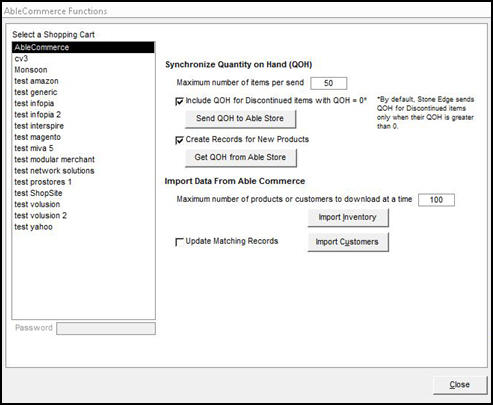
Task: Select test magento in the list
Action: click(83, 137)
